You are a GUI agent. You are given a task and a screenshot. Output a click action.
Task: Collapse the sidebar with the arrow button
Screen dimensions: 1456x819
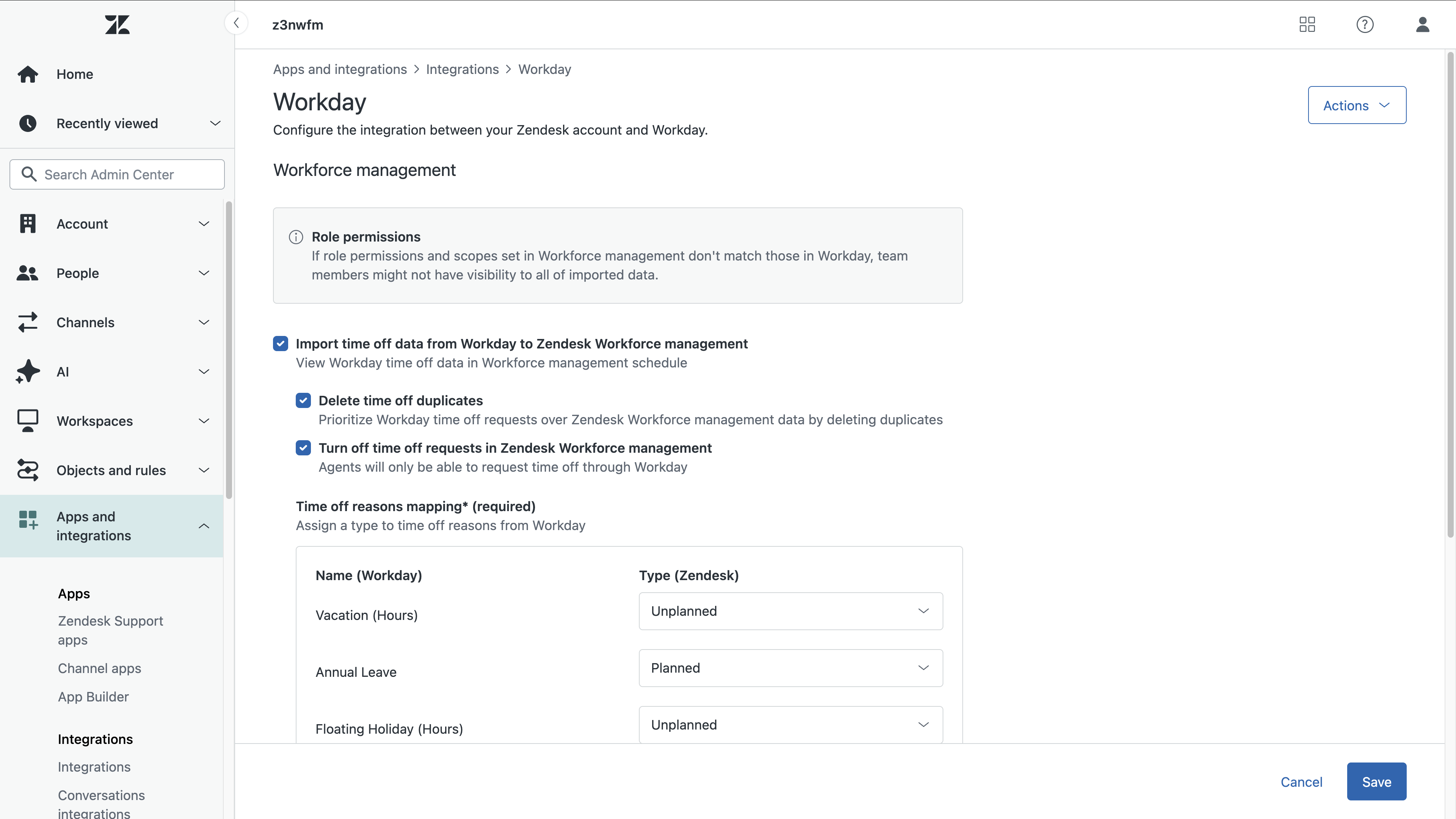pyautogui.click(x=236, y=24)
